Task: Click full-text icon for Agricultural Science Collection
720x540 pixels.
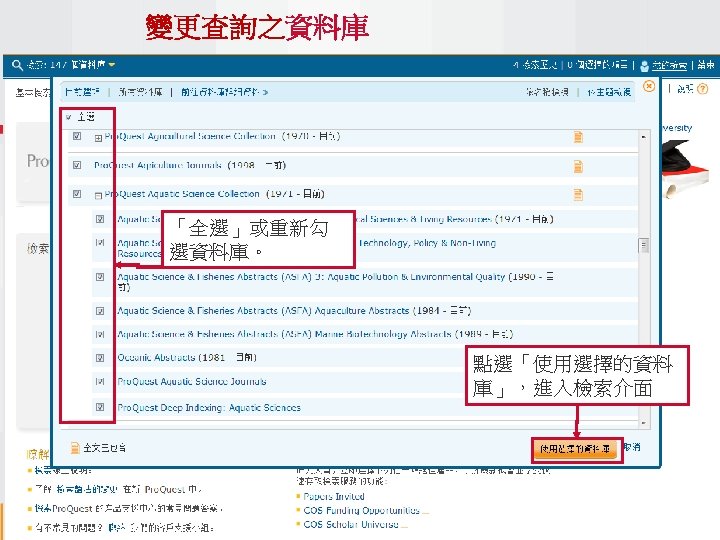Action: (578, 137)
